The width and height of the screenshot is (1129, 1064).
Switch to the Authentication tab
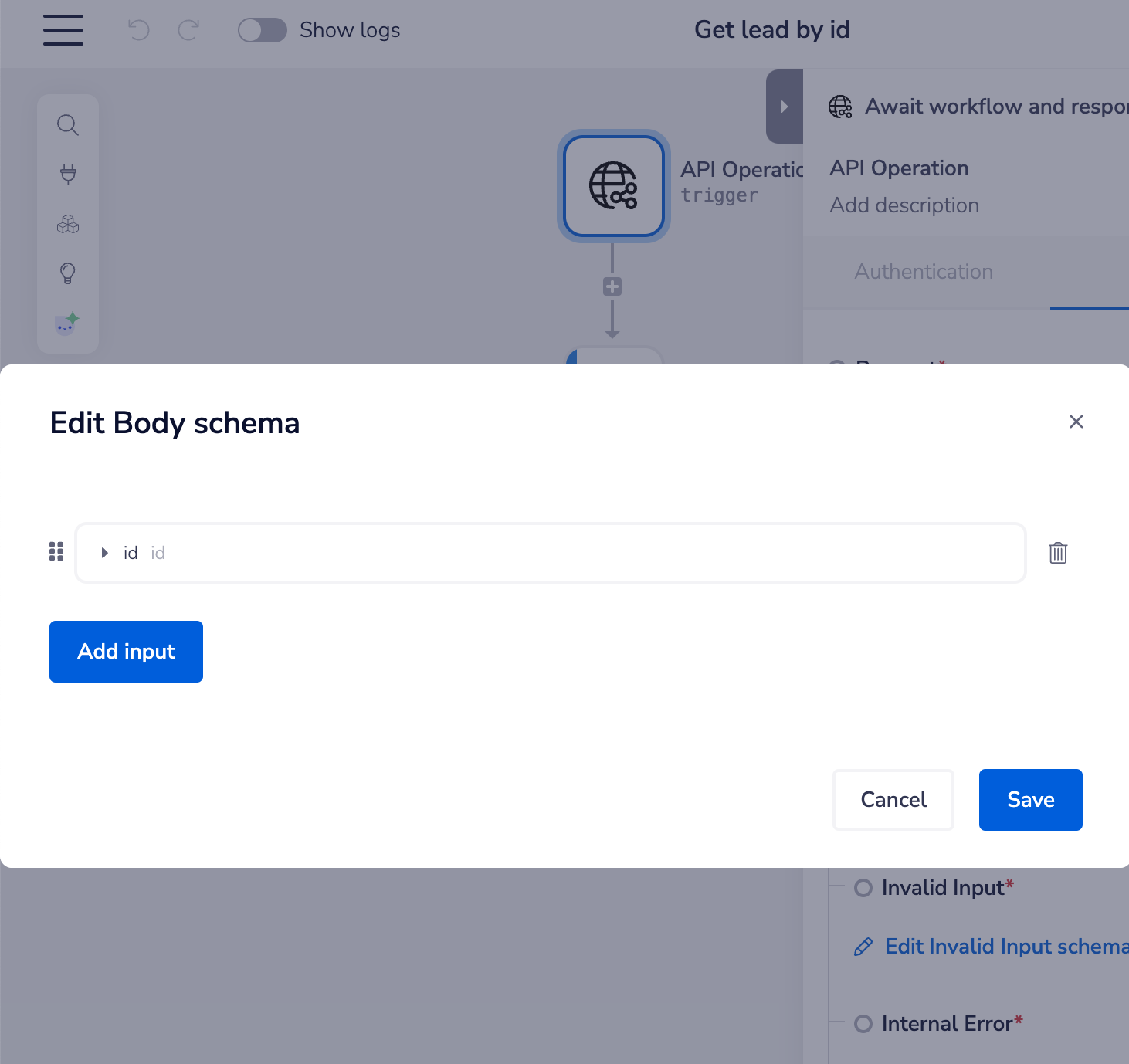pyautogui.click(x=923, y=272)
